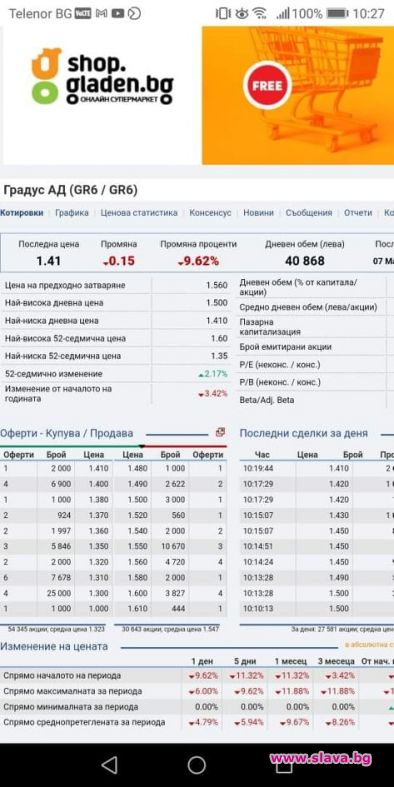The image size is (394, 787).
Task: Click the Най-ниска дневна цена value 1.410
Action: click(216, 321)
